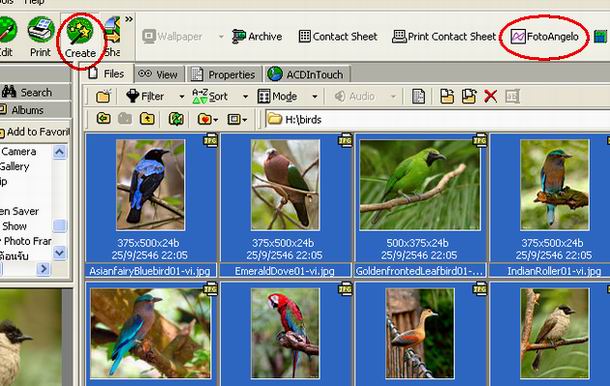The image size is (610, 386).
Task: Select the Saver entry in side list
Action: pyautogui.click(x=19, y=211)
